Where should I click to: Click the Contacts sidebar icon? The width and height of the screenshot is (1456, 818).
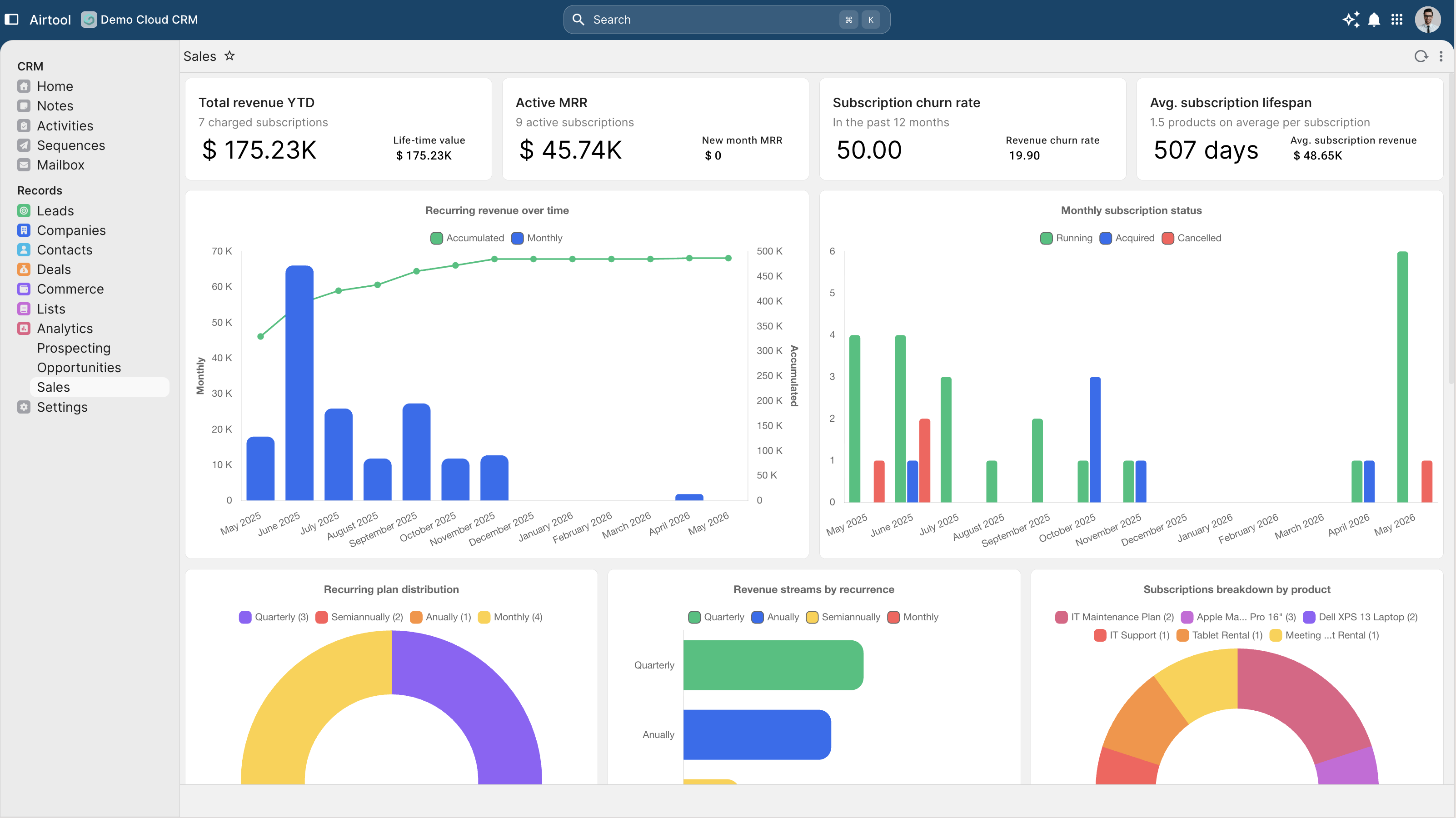point(24,250)
